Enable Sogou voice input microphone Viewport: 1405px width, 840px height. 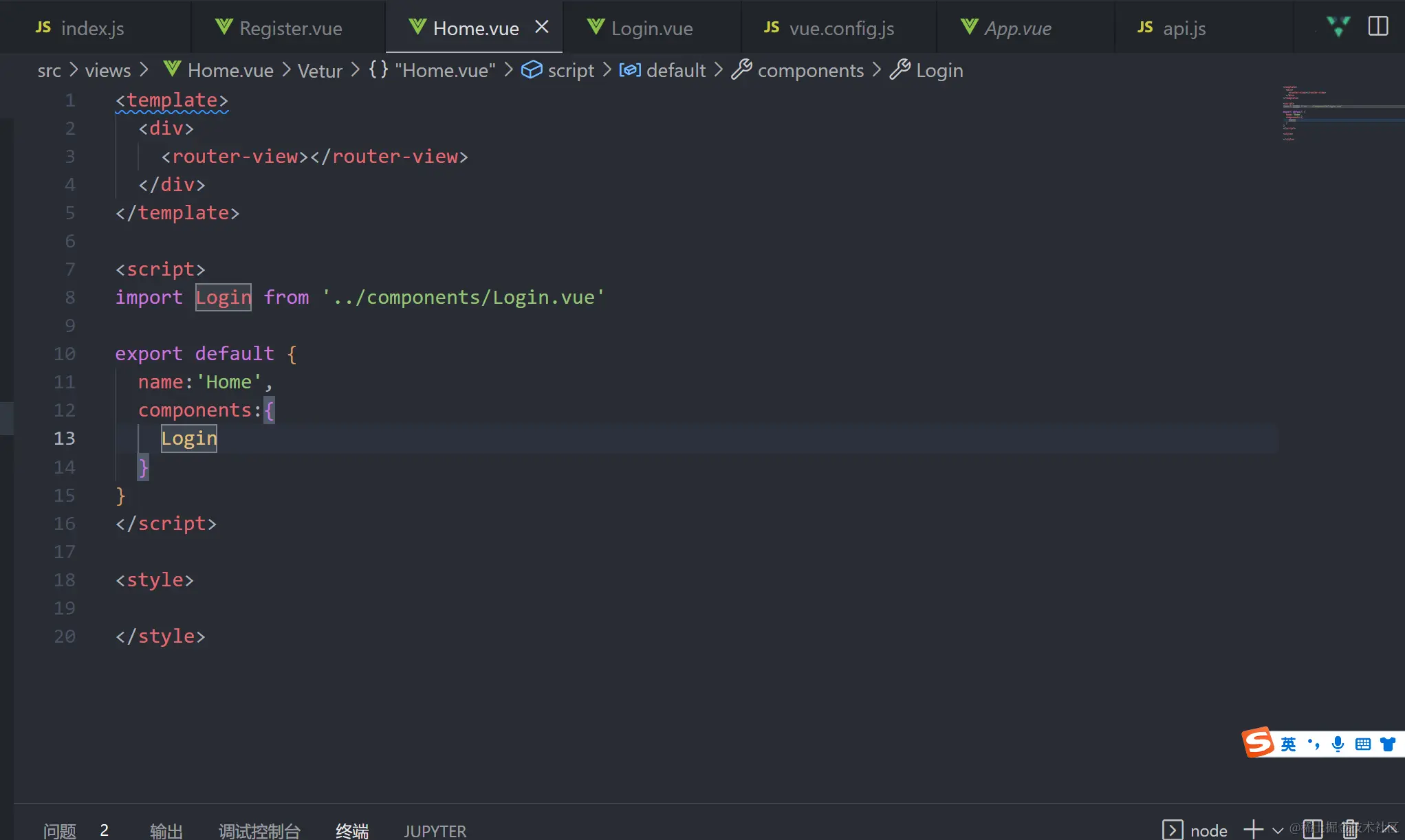[1338, 744]
